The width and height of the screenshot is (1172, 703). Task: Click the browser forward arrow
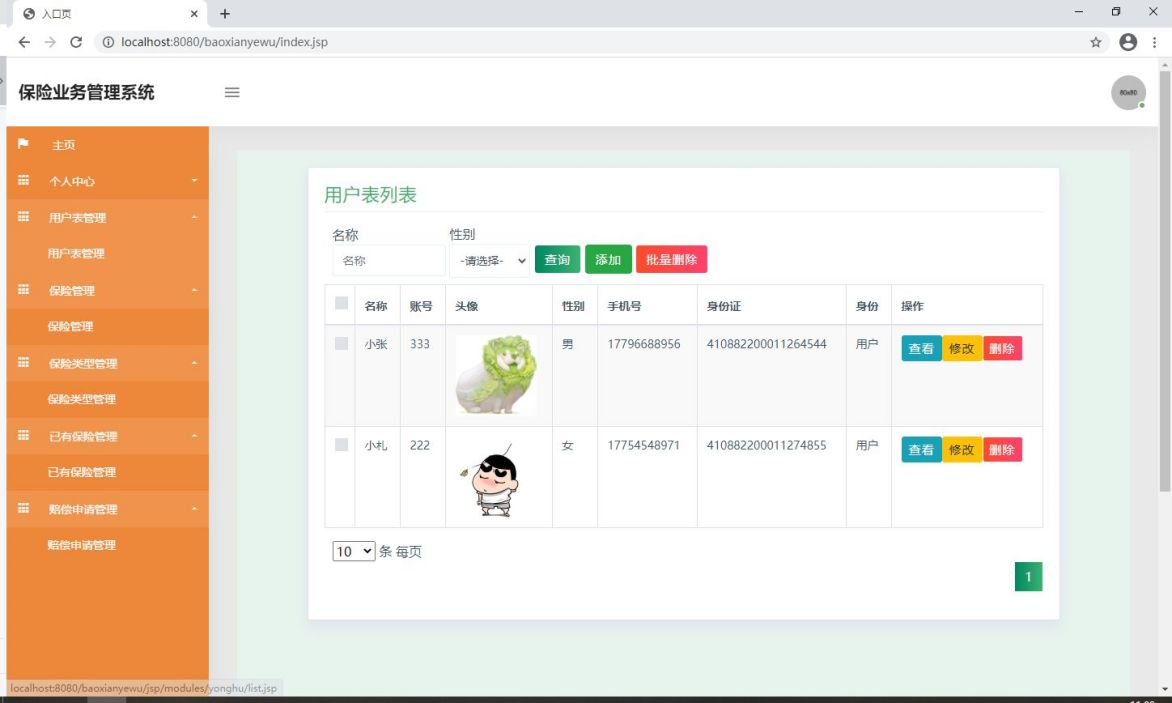(50, 42)
